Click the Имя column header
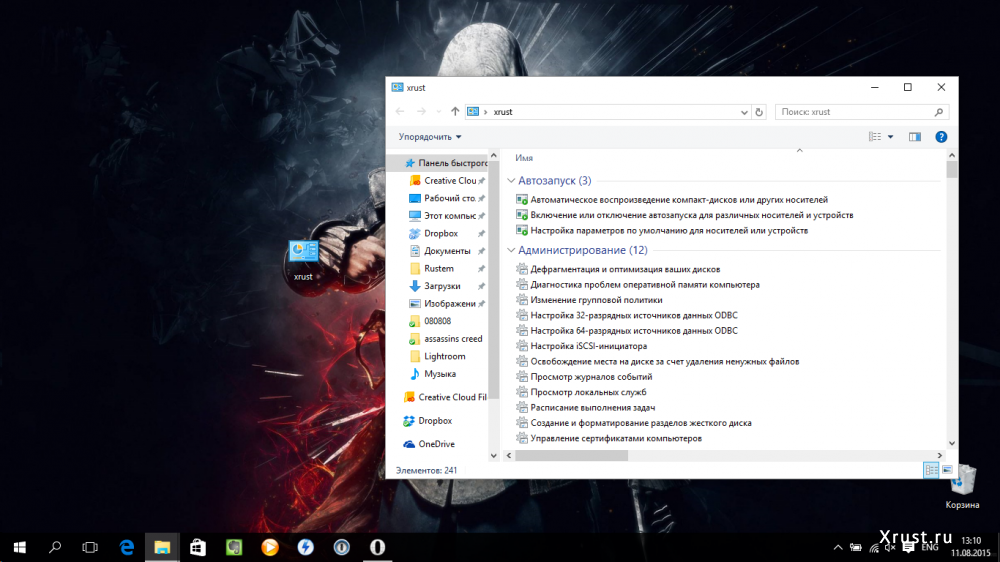 (x=524, y=158)
